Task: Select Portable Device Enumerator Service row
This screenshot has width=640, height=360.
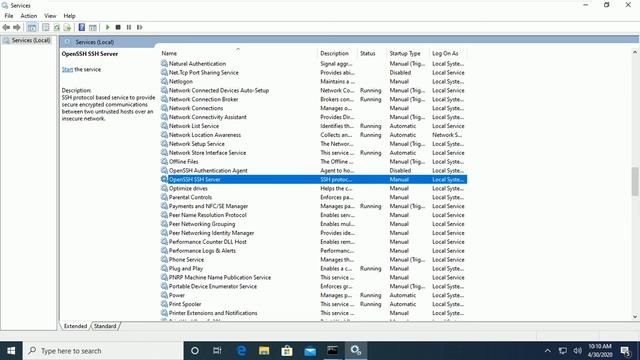Action: click(313, 287)
